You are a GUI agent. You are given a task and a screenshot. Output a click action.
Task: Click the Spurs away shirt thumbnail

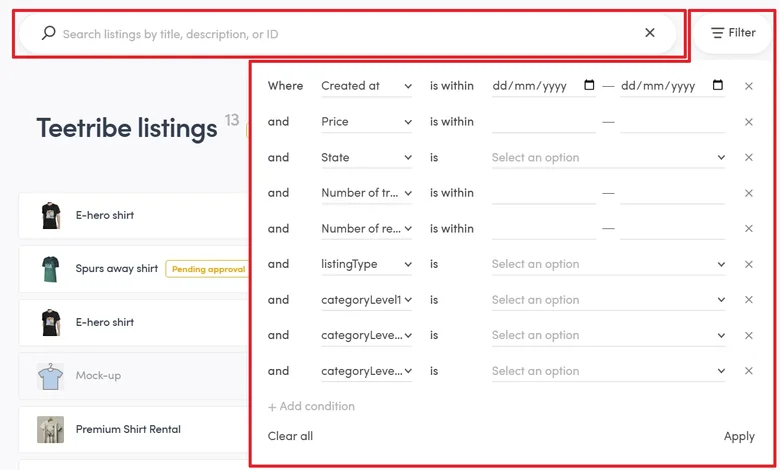point(51,269)
